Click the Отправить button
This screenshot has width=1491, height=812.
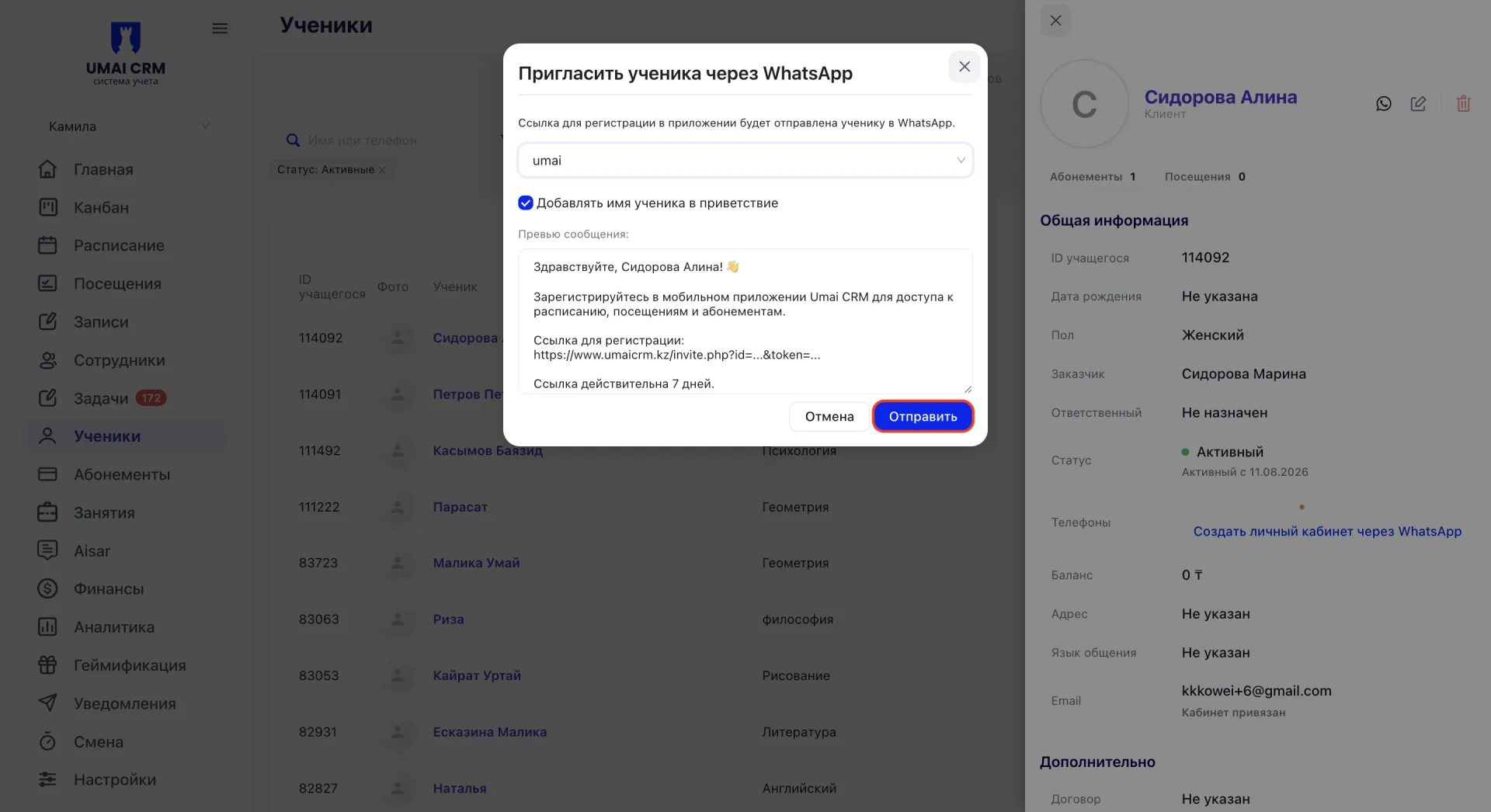pos(923,417)
